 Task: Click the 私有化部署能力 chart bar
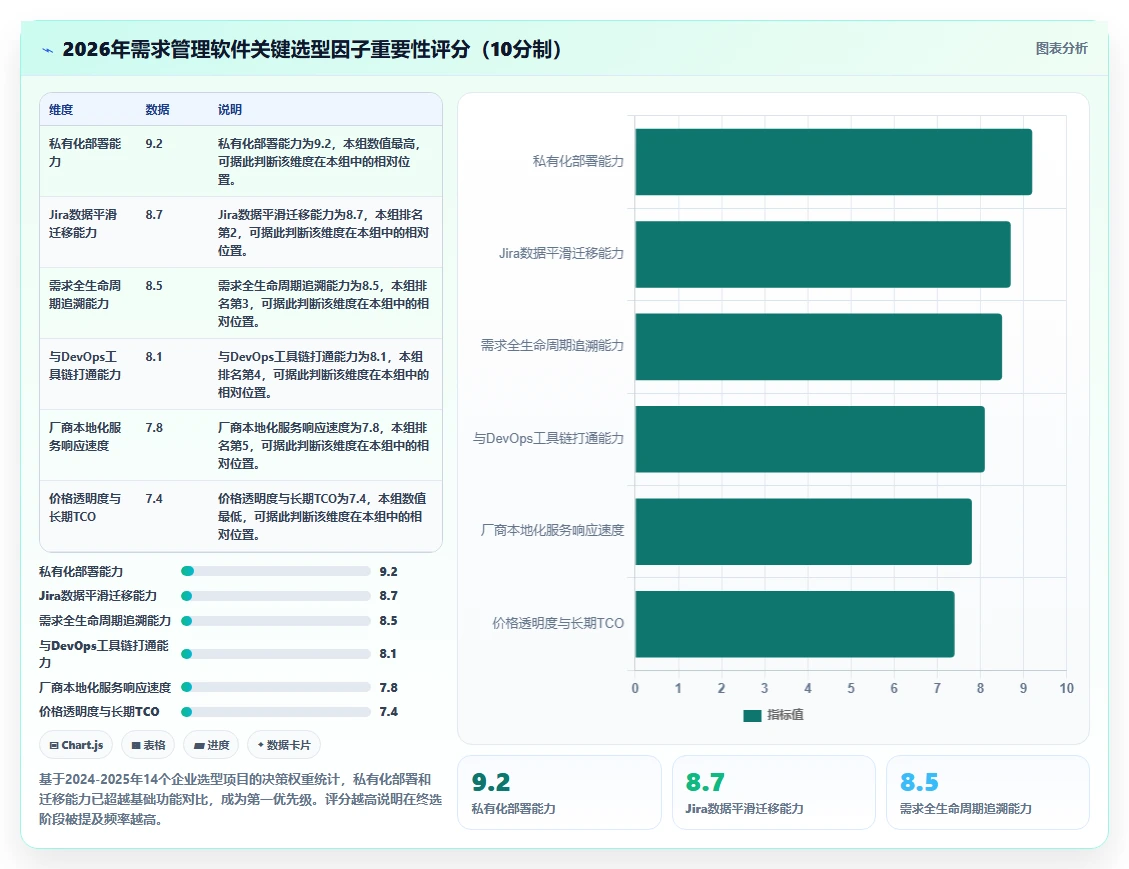[833, 162]
